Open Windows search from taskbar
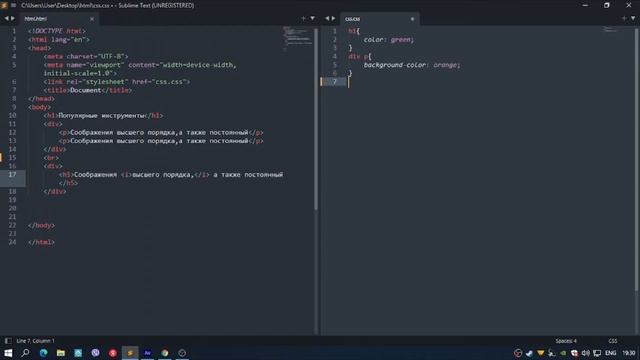 [25, 353]
